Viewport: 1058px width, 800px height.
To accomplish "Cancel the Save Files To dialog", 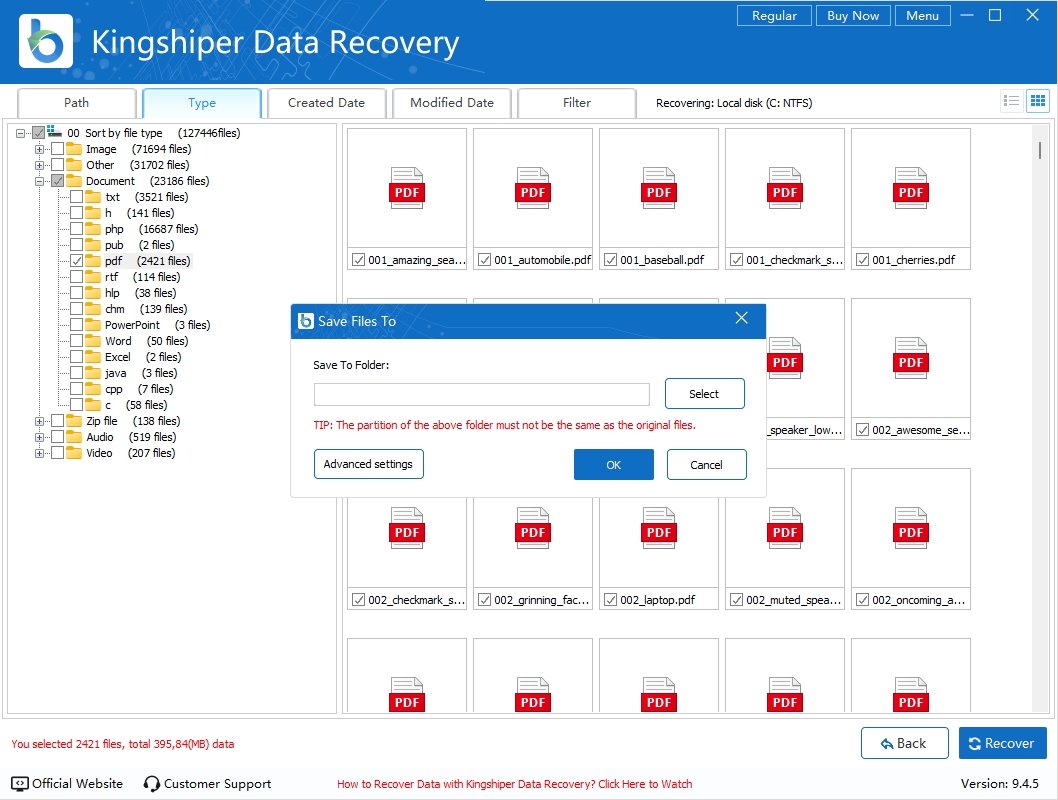I will pyautogui.click(x=706, y=465).
